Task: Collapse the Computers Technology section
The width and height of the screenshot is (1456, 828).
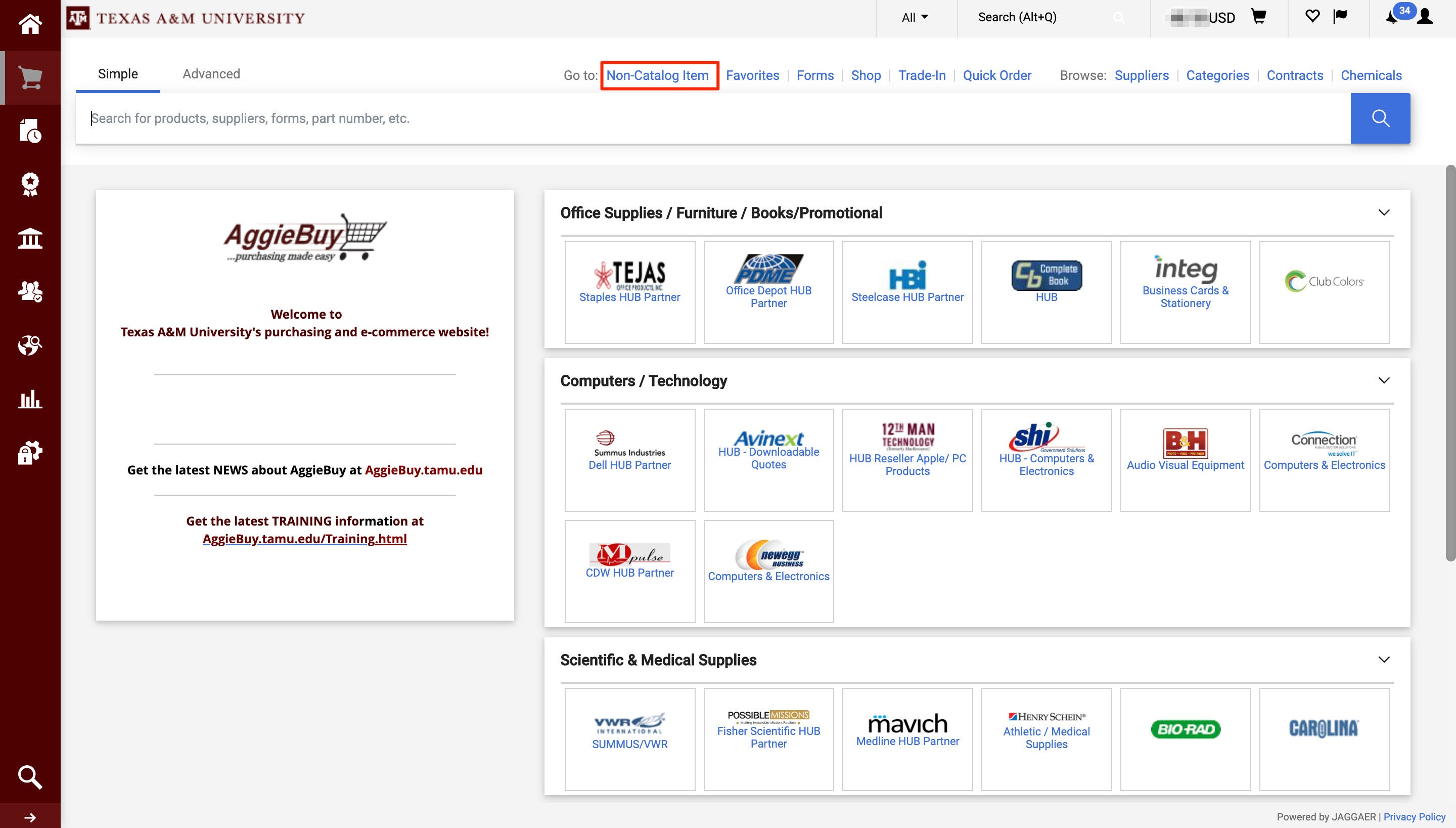Action: [1384, 380]
